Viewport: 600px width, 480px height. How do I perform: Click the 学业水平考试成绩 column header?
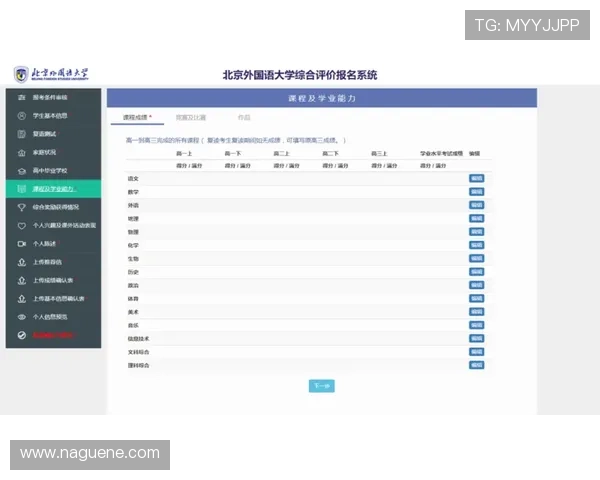click(442, 153)
